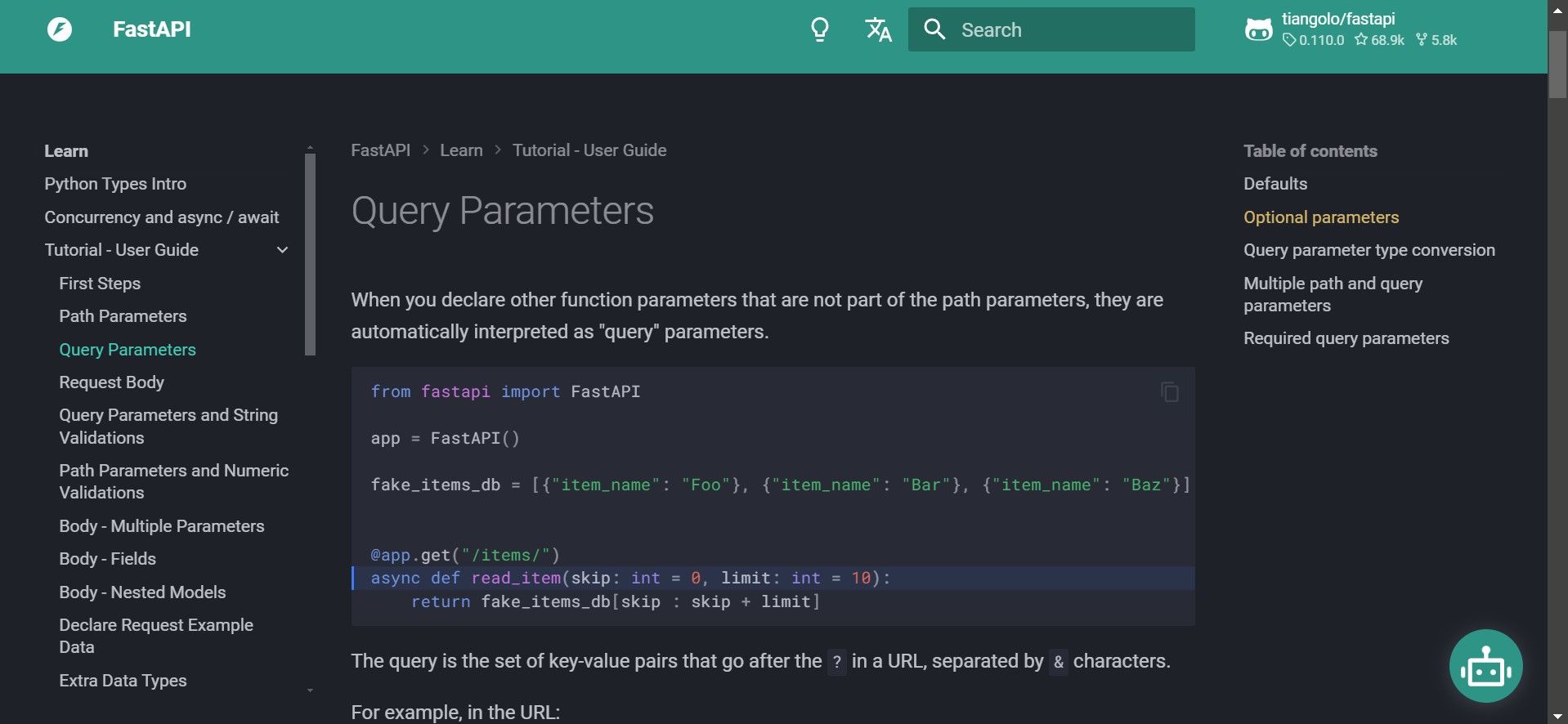The width and height of the screenshot is (1568, 724).
Task: Open Declare Request Example Data page
Action: pos(156,636)
